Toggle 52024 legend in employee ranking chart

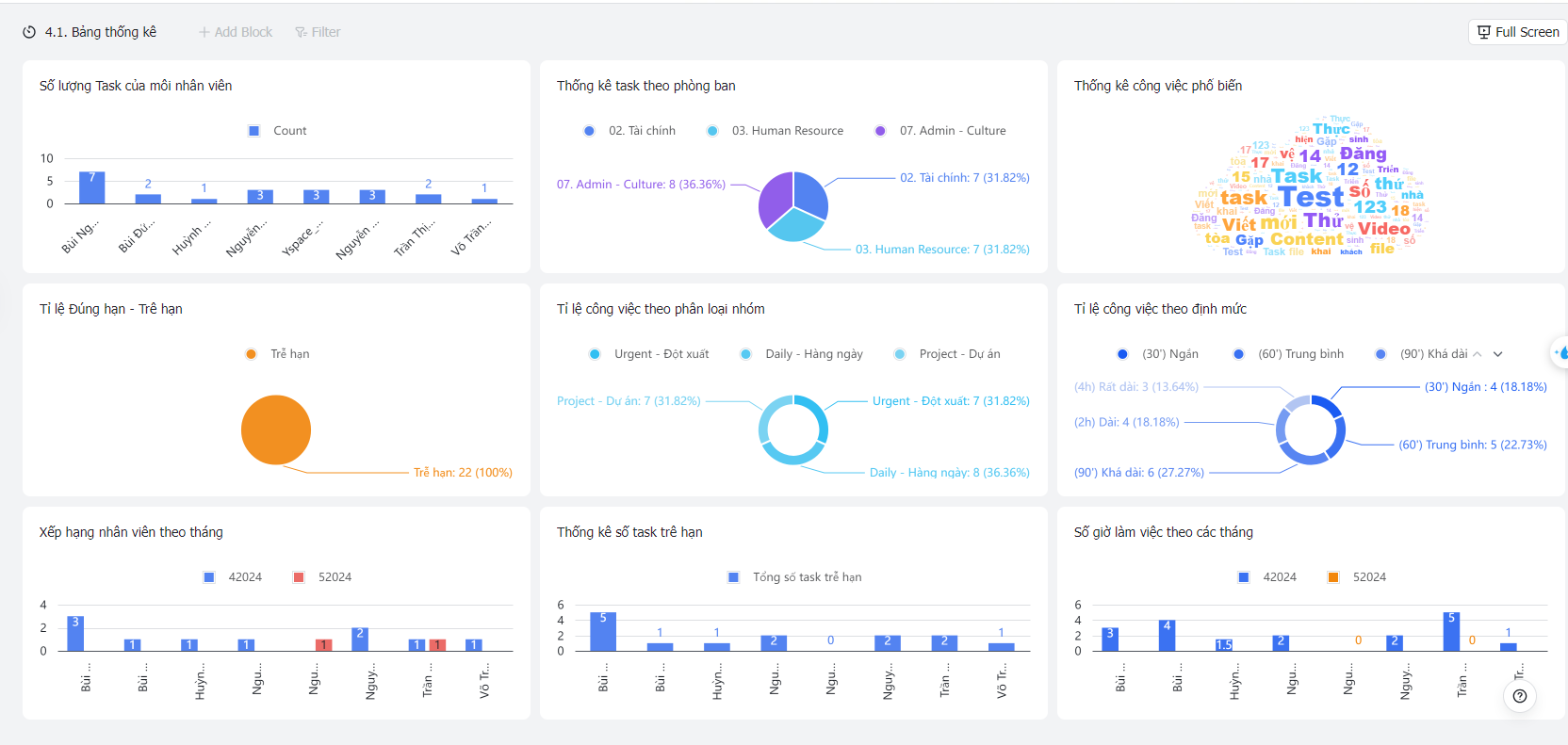point(322,577)
